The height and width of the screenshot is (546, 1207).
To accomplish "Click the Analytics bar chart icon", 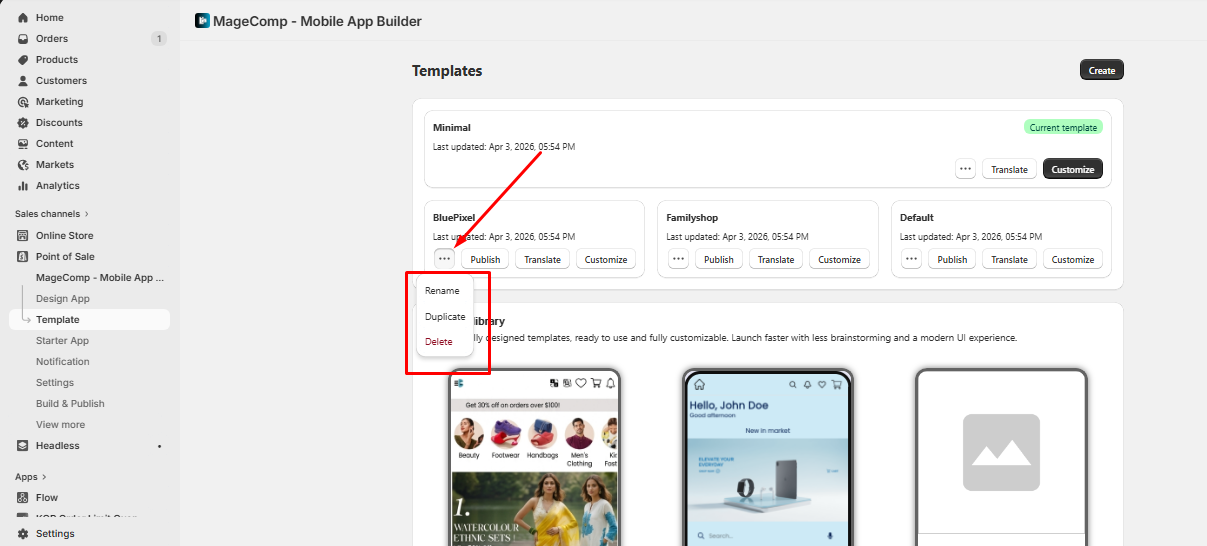I will coord(23,186).
